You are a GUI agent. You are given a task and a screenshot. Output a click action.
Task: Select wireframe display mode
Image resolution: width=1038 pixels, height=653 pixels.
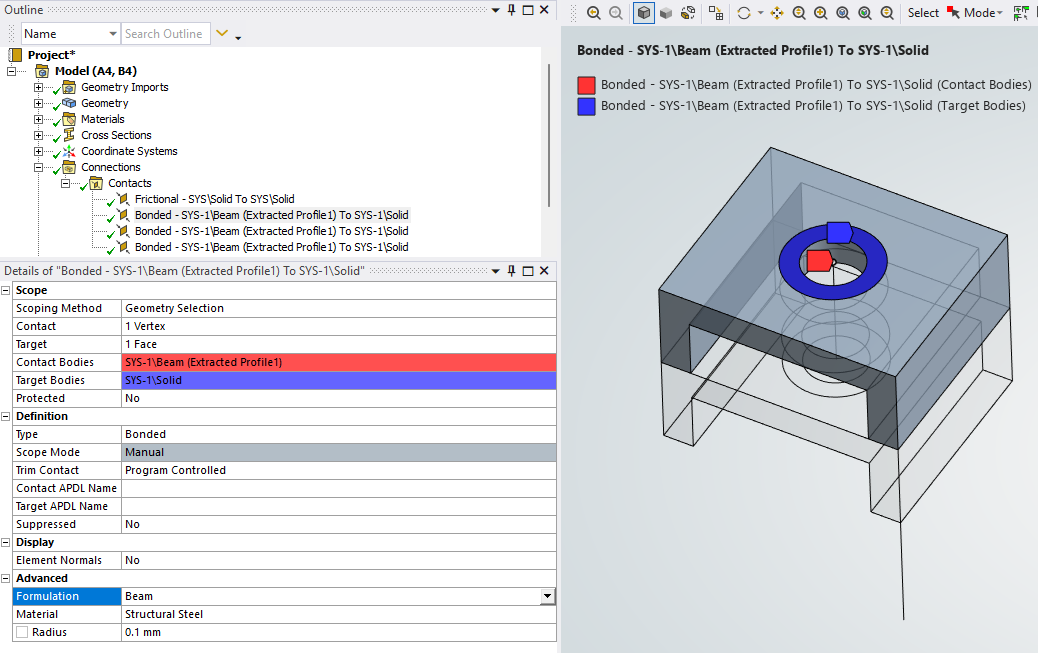pos(688,13)
